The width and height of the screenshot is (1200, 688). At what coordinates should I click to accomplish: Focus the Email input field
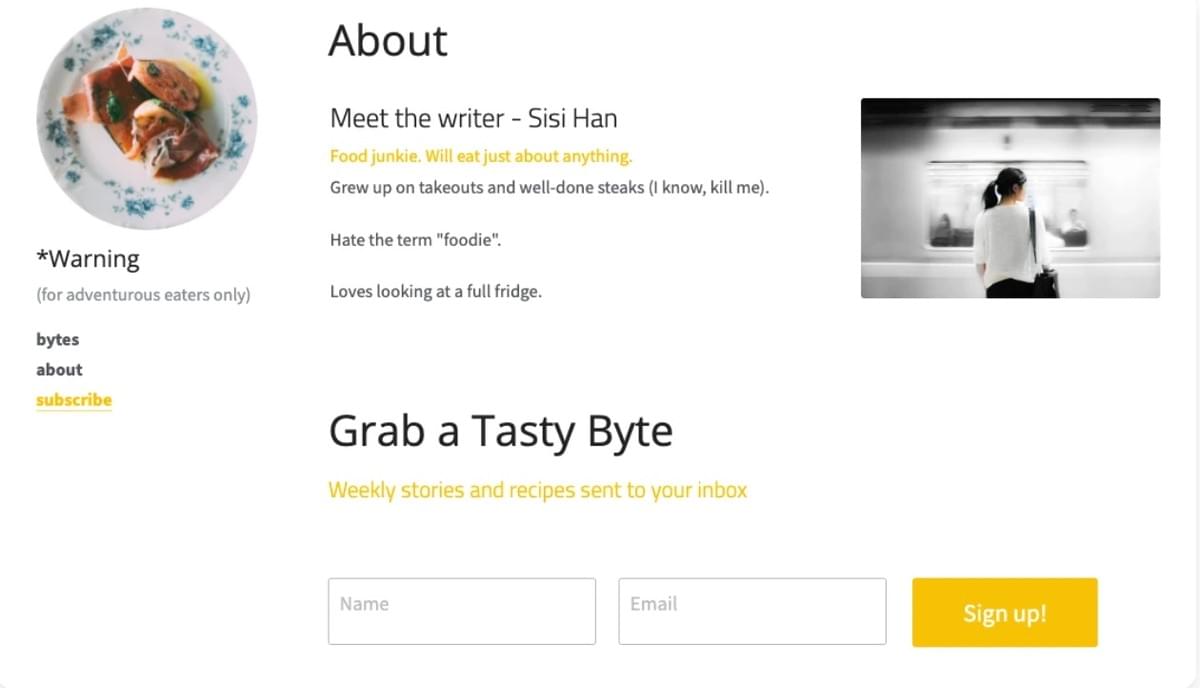[x=751, y=611]
